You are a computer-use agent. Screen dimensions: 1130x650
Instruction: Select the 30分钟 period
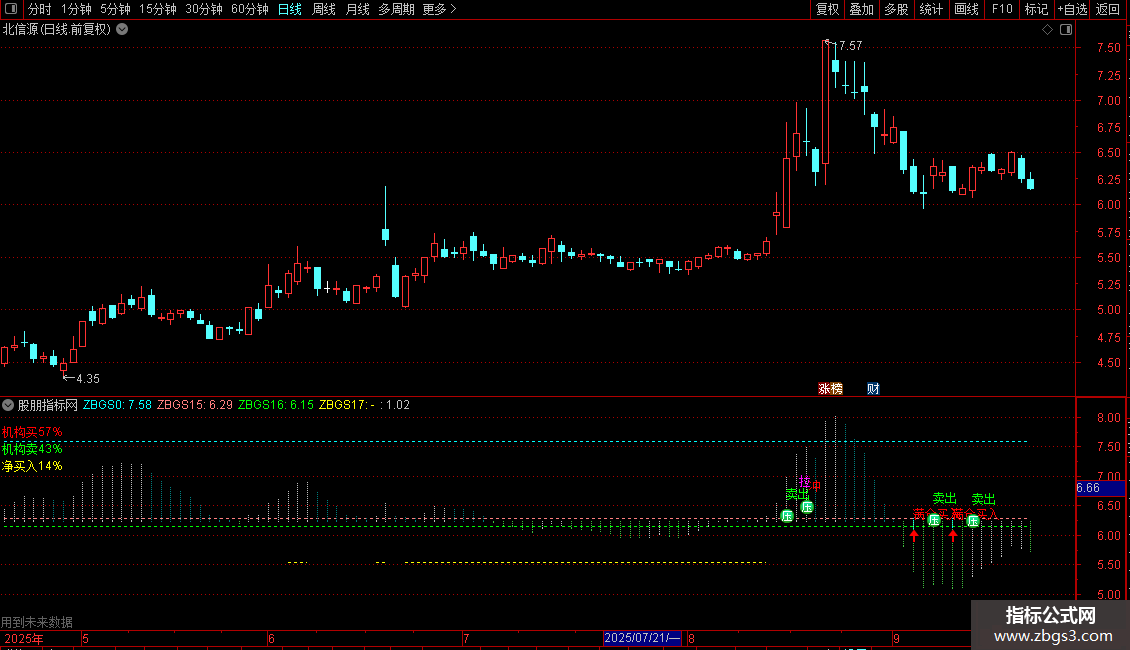203,9
